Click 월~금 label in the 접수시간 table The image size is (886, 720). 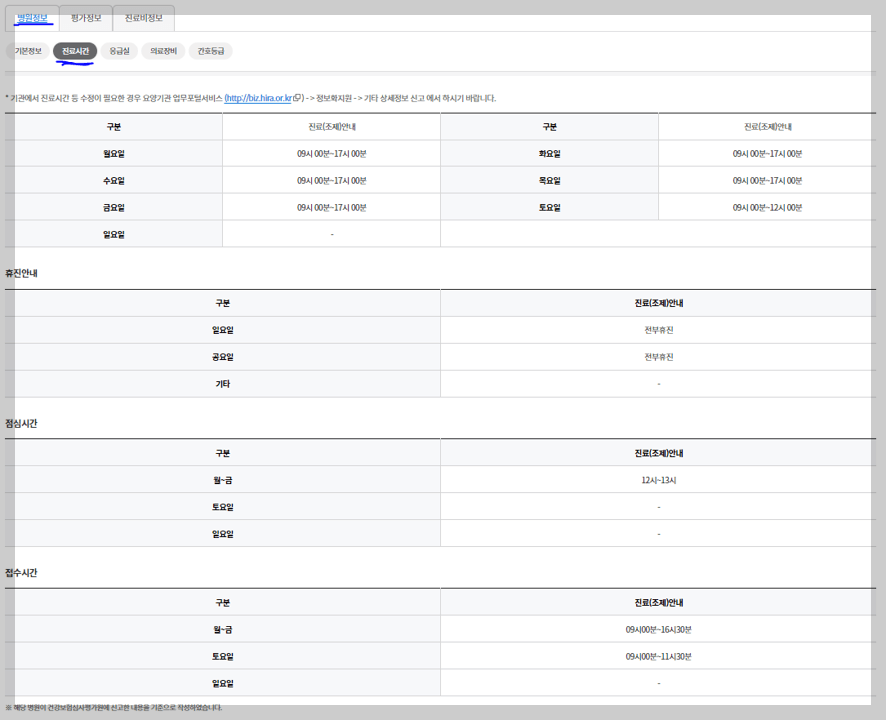[x=223, y=630]
